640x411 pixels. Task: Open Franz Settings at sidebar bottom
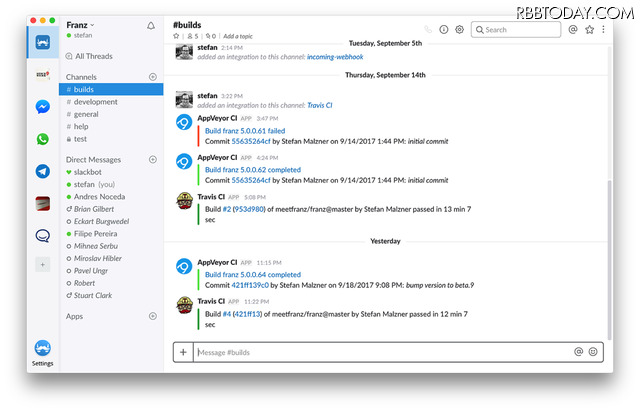42,353
